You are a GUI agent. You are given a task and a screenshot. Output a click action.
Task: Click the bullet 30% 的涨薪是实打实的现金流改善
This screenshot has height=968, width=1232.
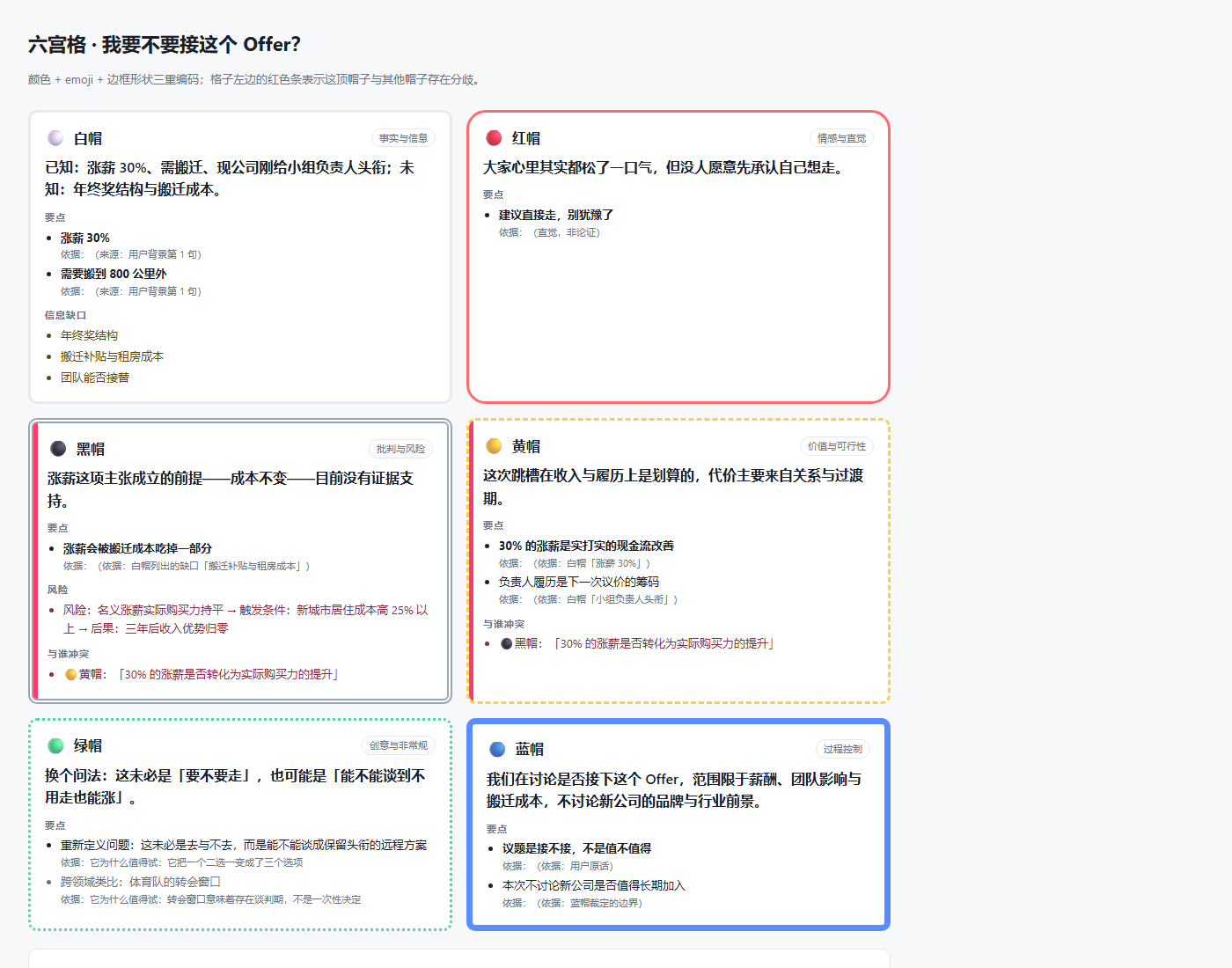tap(586, 546)
